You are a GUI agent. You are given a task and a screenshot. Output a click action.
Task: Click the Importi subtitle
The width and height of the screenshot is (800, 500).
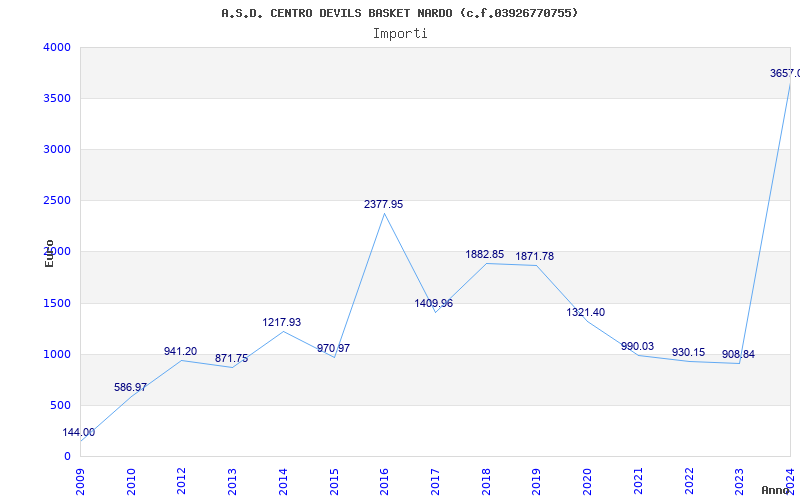(x=400, y=34)
